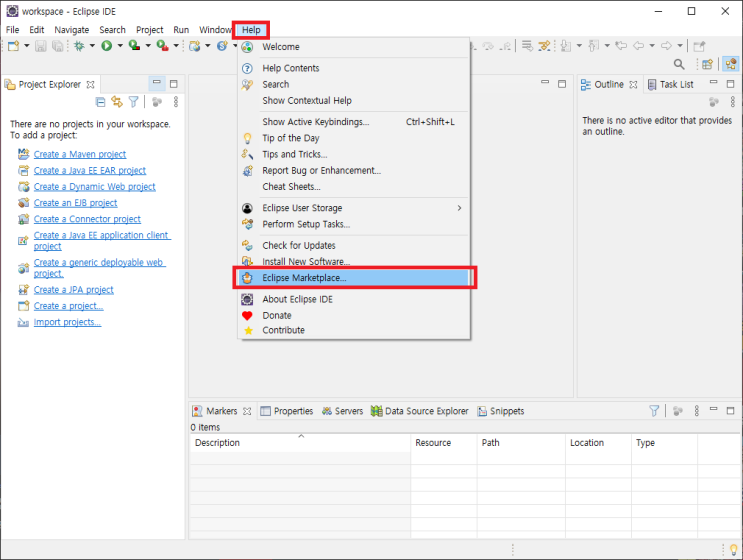Click the Run External Tools toolbar icon
Viewport: 743px width, 560px height.
point(163,46)
